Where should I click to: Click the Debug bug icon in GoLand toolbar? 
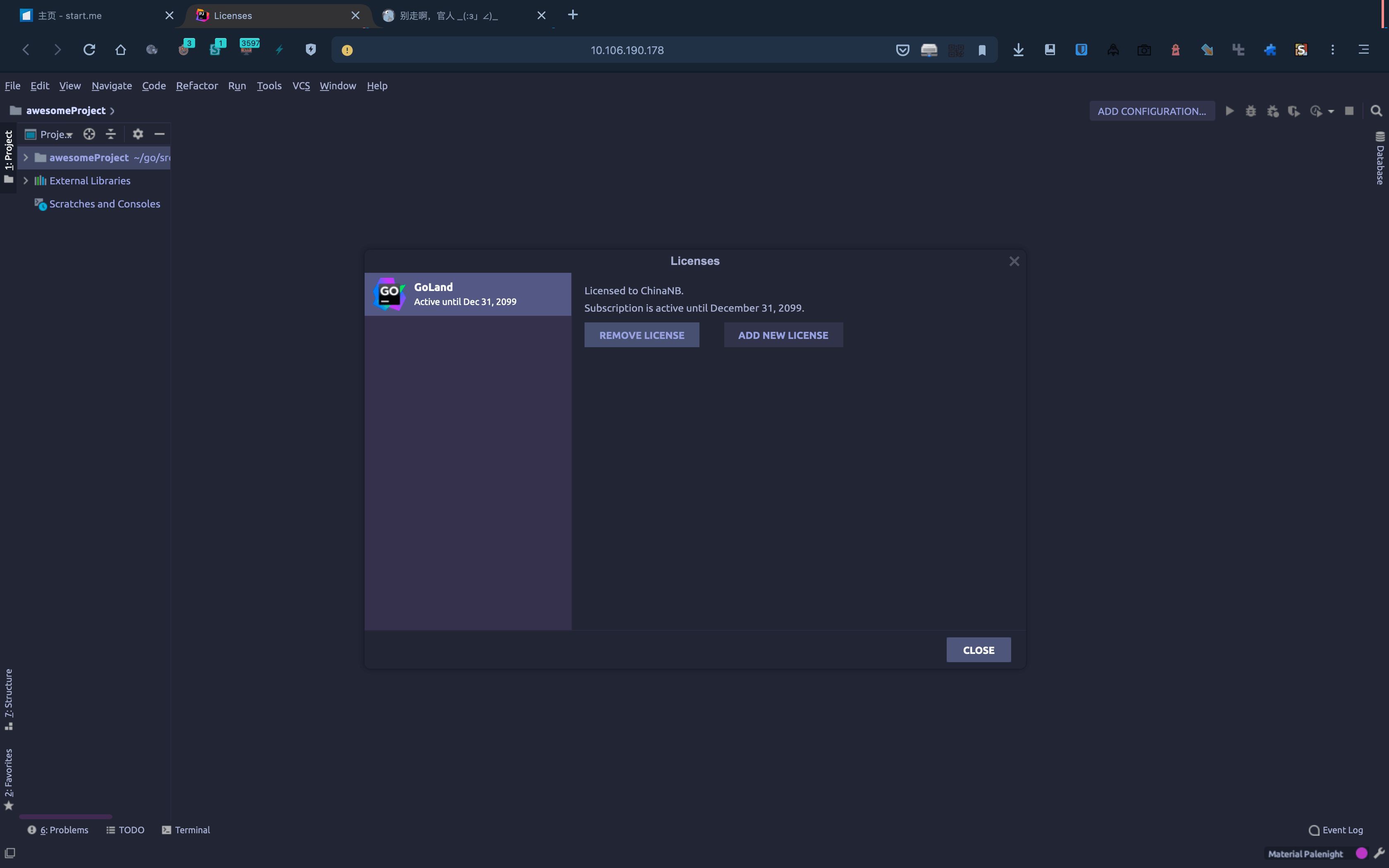tap(1251, 111)
